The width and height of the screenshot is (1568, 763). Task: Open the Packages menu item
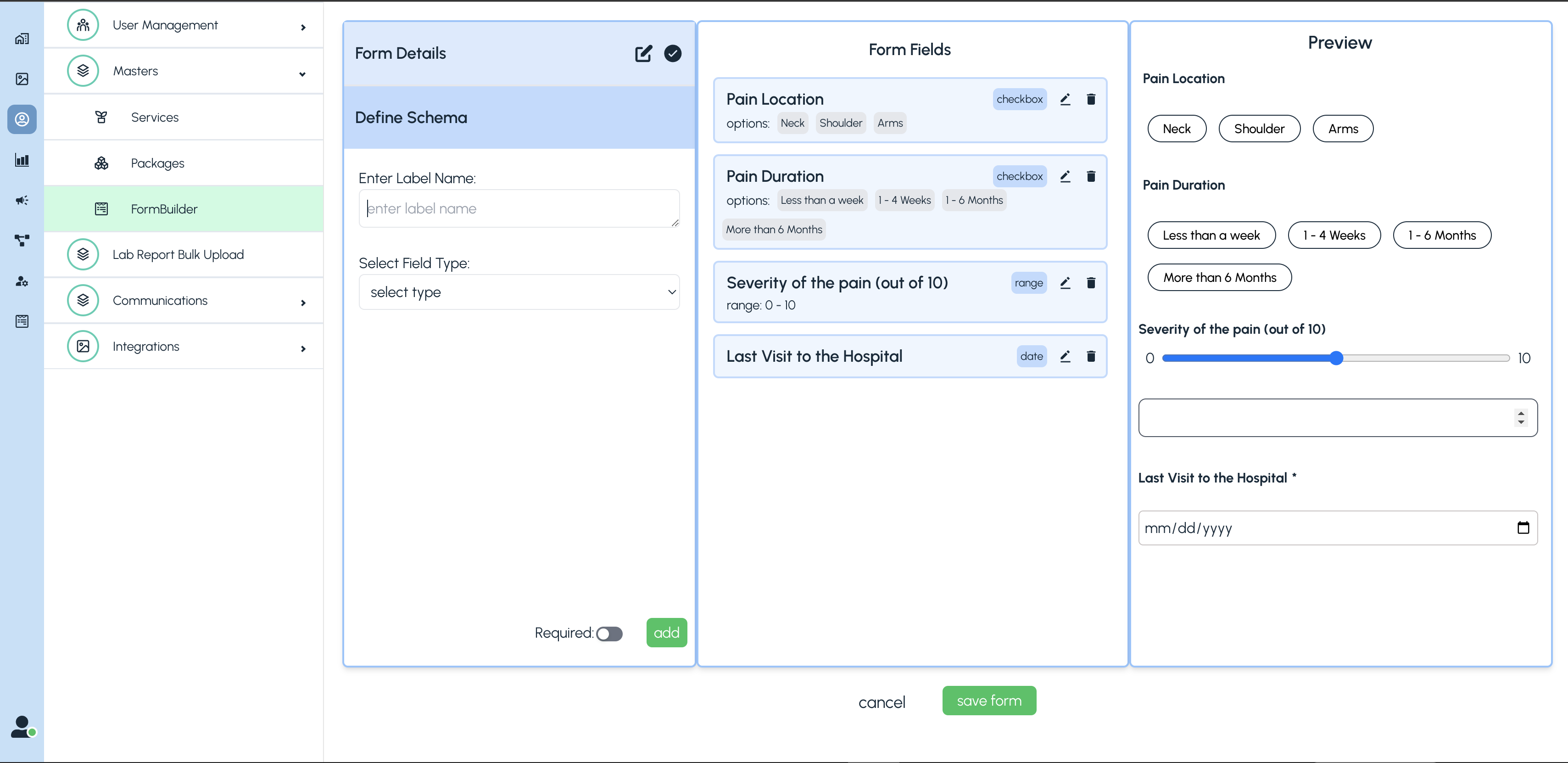click(183, 163)
